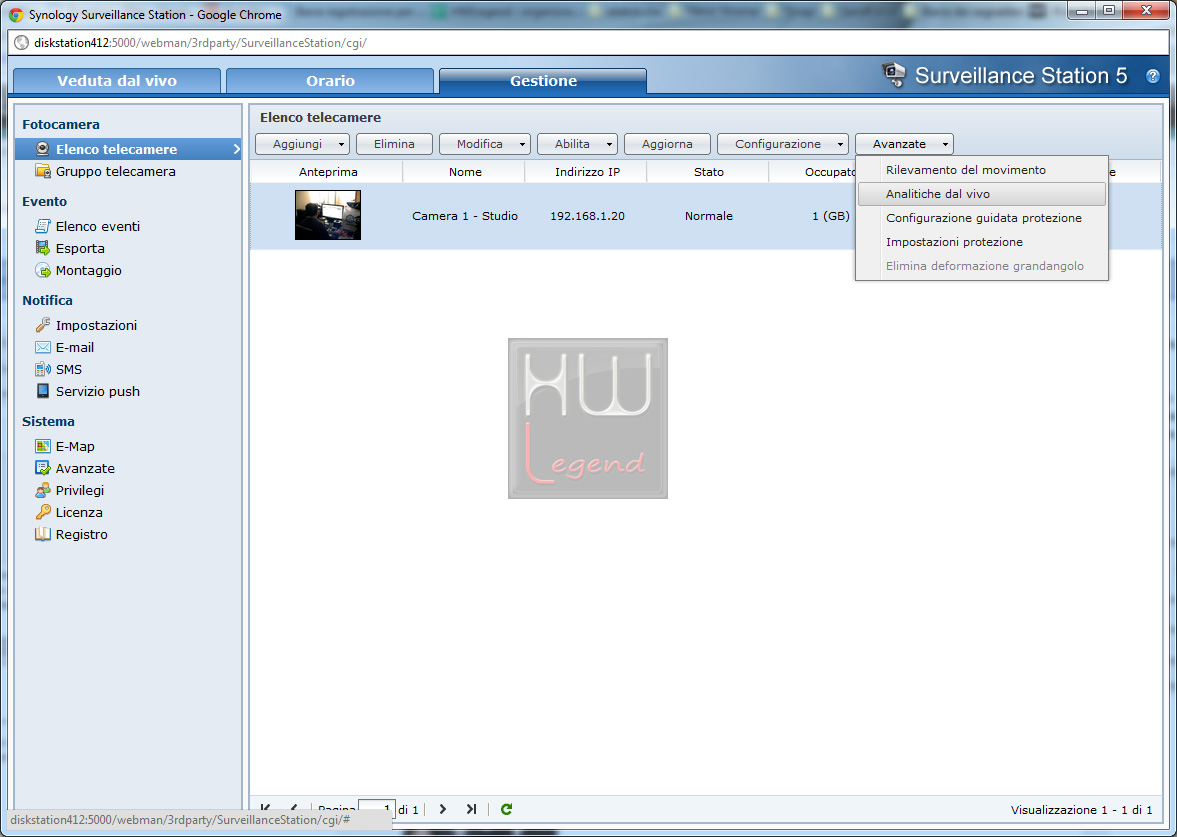
Task: Go to next page arrow
Action: click(442, 808)
